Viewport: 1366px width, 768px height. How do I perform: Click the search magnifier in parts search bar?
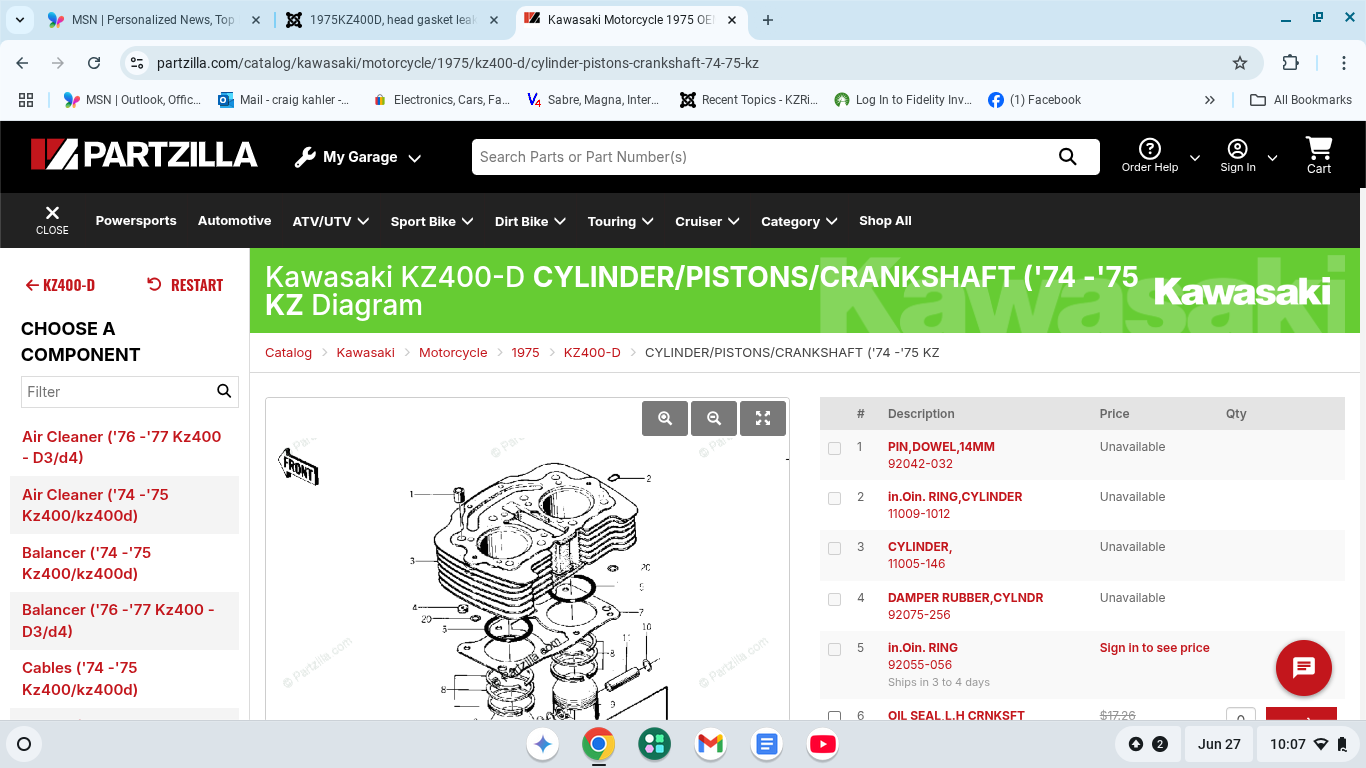1067,157
